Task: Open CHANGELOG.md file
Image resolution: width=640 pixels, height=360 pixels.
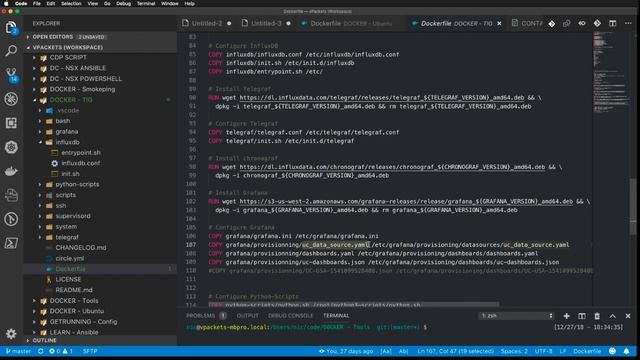Action: point(80,248)
